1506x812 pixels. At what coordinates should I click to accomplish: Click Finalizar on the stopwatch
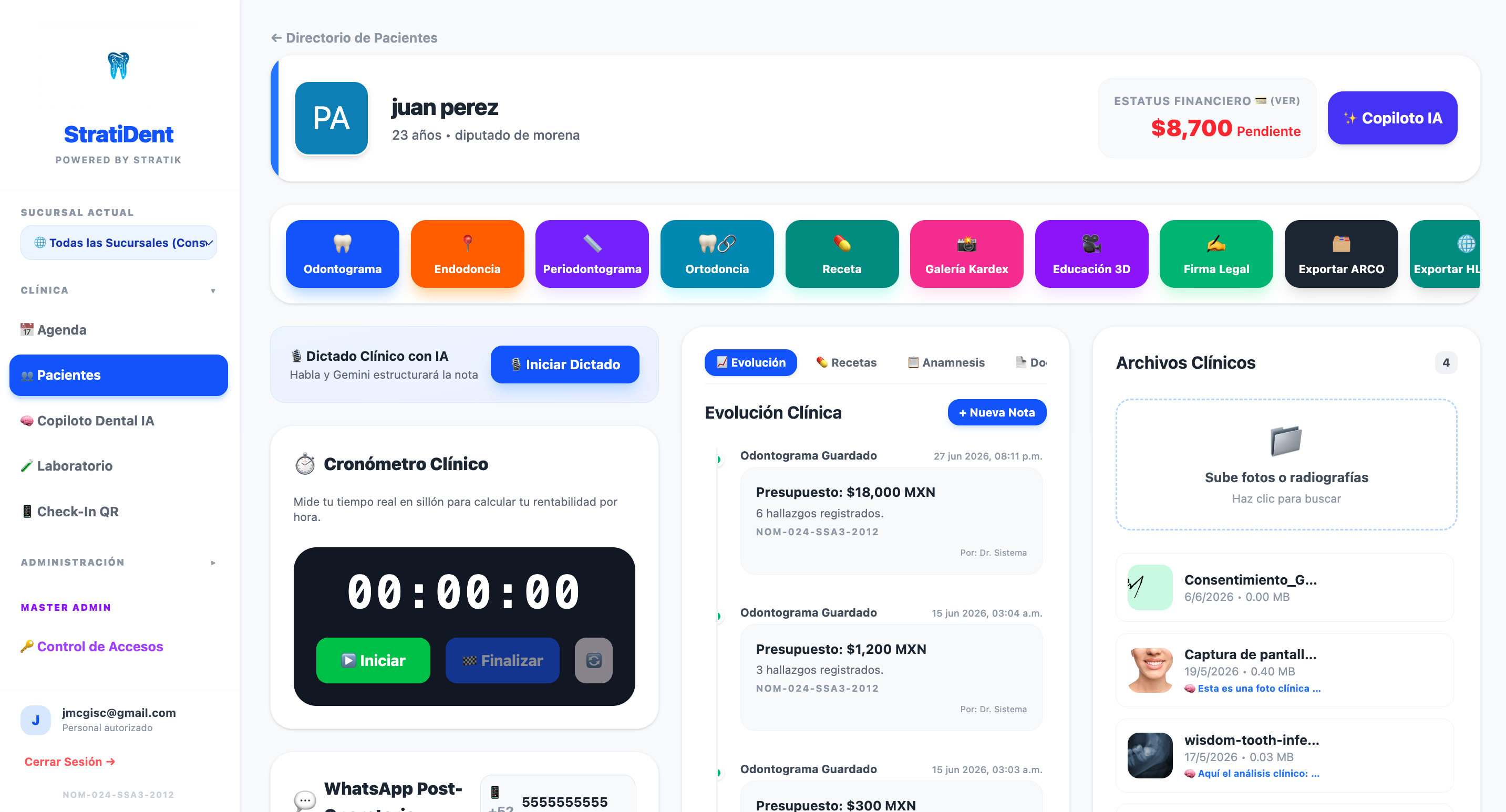[502, 660]
